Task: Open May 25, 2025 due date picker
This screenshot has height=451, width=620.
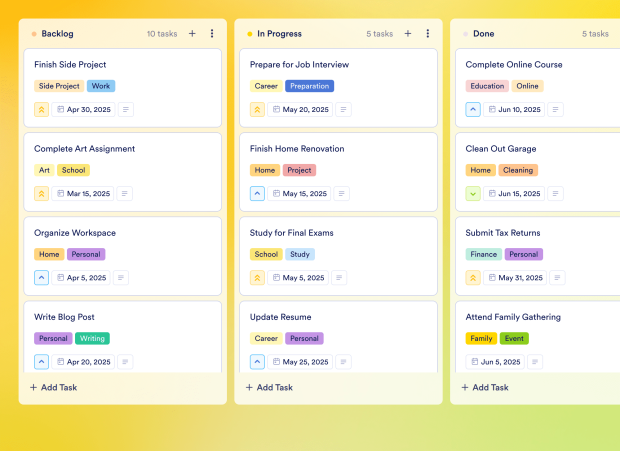Action: coord(300,362)
